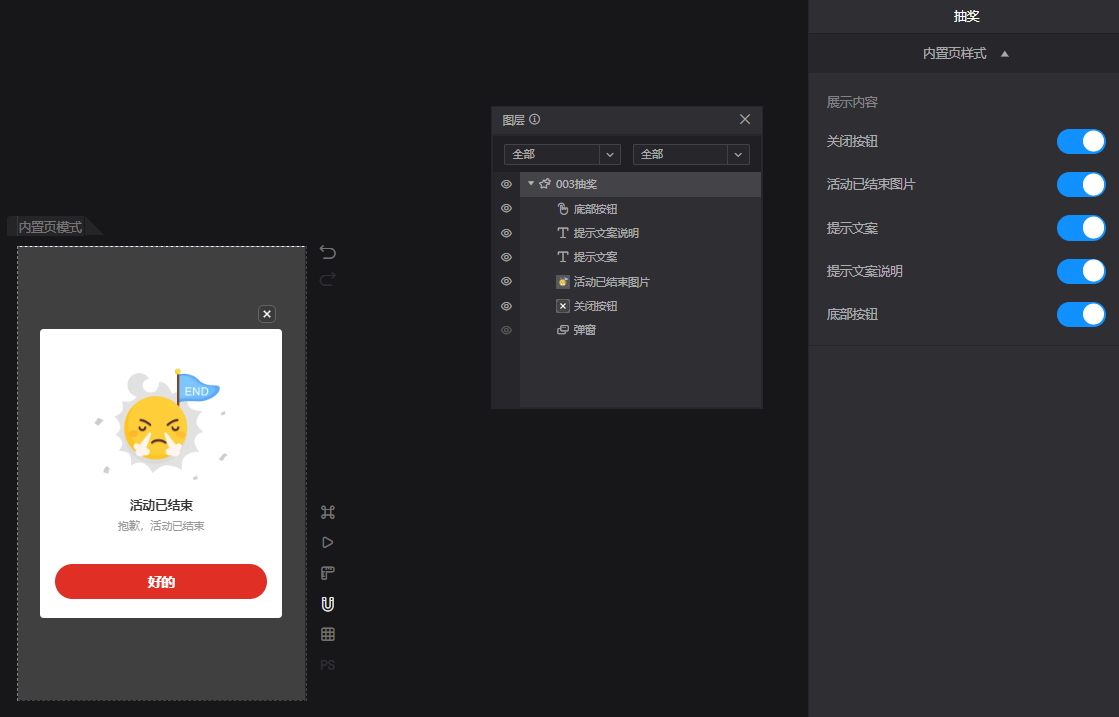Select the 关闭按钮 layer row
The image size is (1119, 717).
[640, 306]
